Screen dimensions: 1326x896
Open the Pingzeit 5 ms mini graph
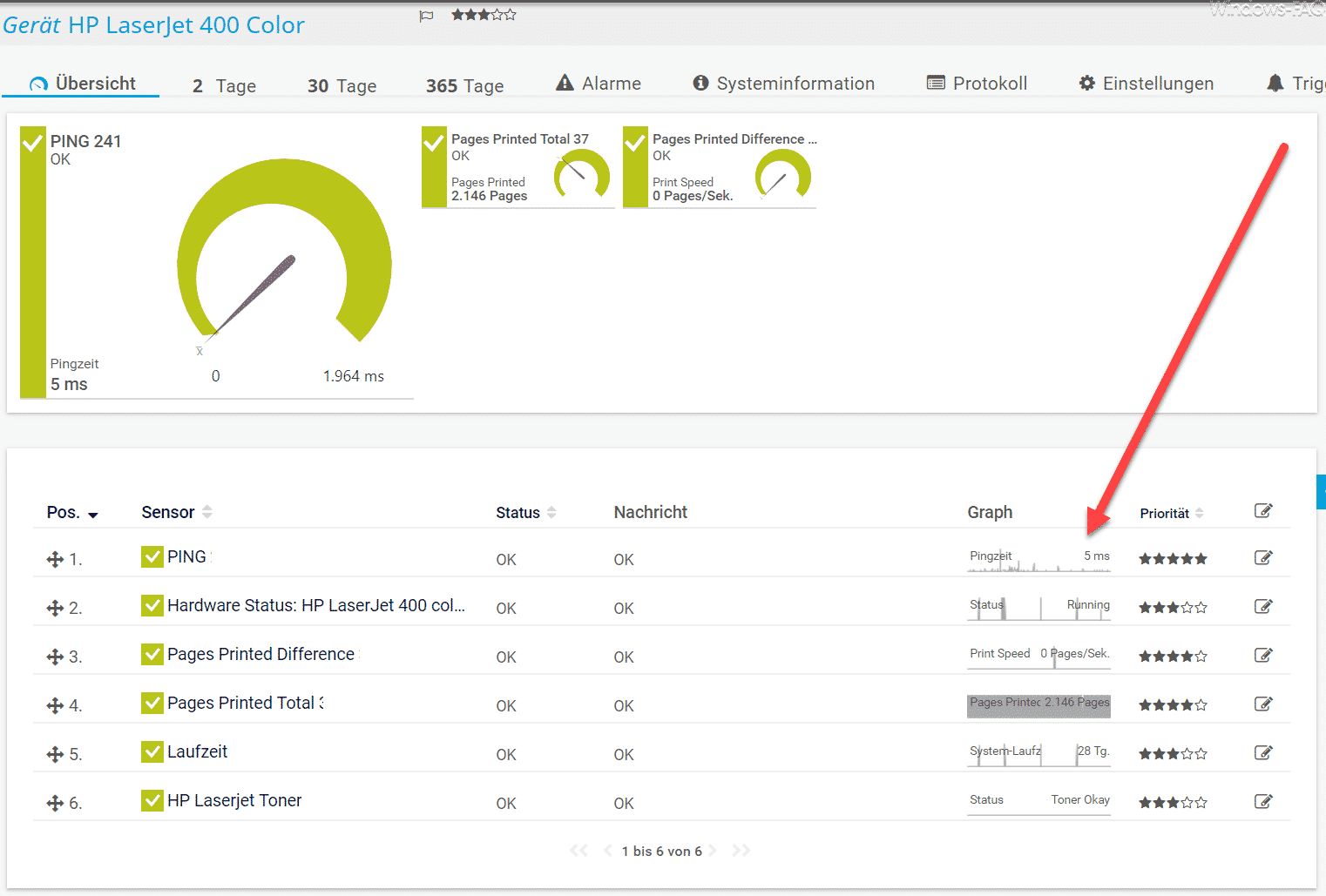tap(1038, 559)
